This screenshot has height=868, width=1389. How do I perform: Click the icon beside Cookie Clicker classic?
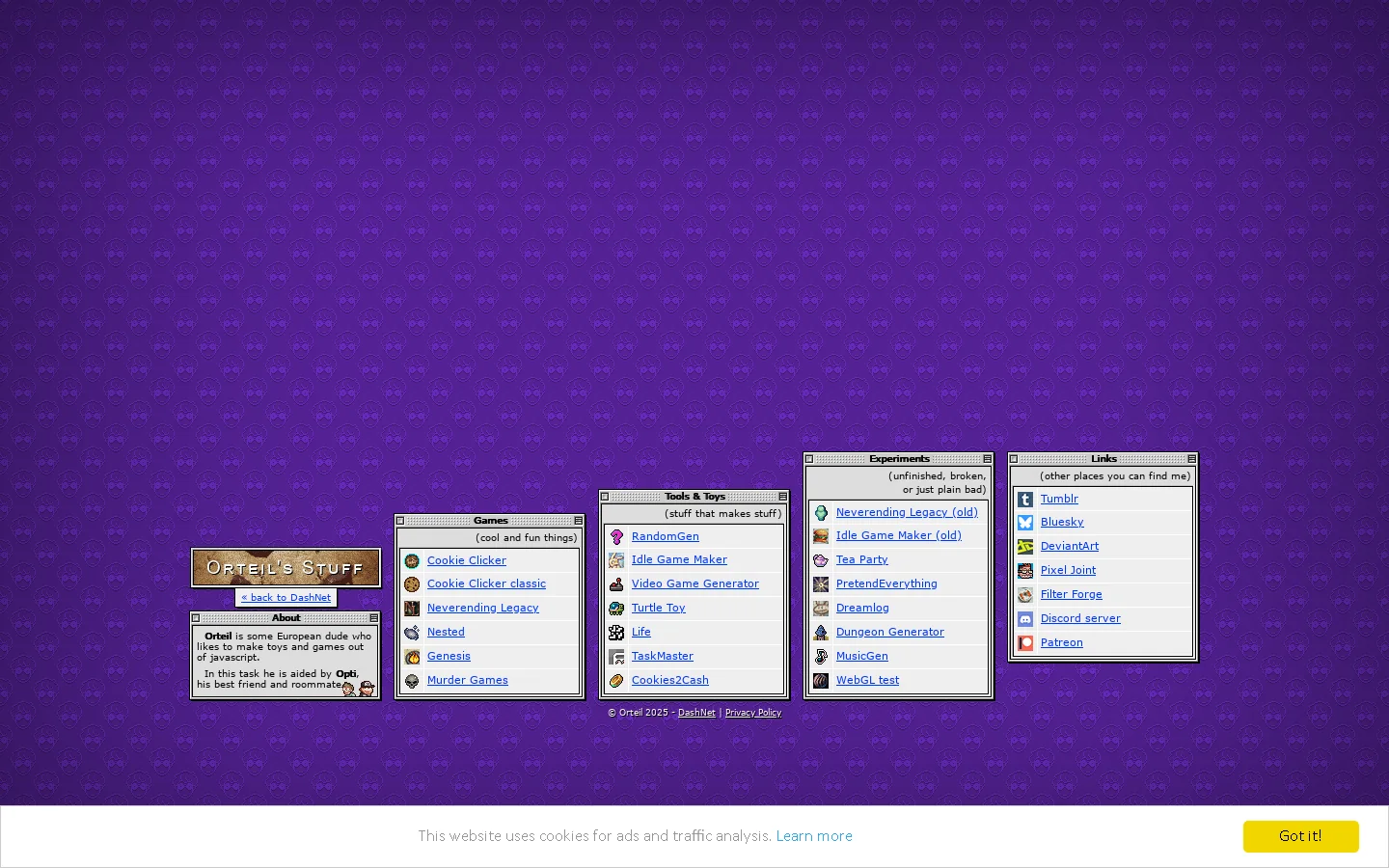click(x=412, y=584)
